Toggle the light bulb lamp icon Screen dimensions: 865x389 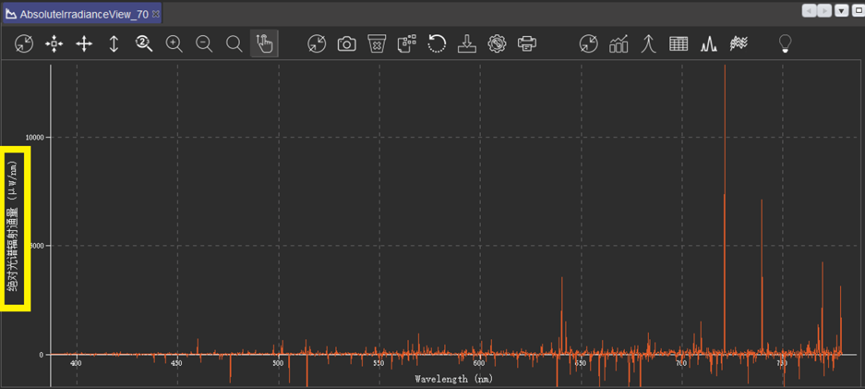[x=785, y=44]
